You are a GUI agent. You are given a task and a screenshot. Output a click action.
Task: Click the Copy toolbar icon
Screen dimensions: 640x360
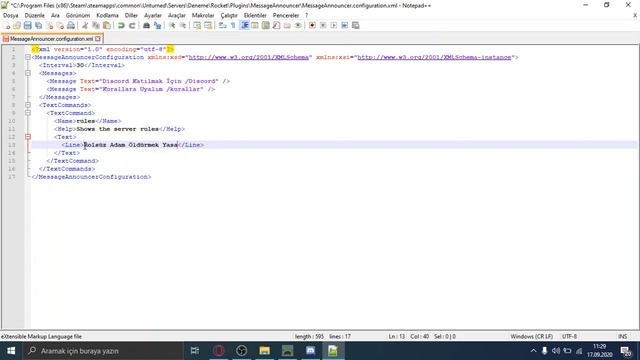coord(96,25)
